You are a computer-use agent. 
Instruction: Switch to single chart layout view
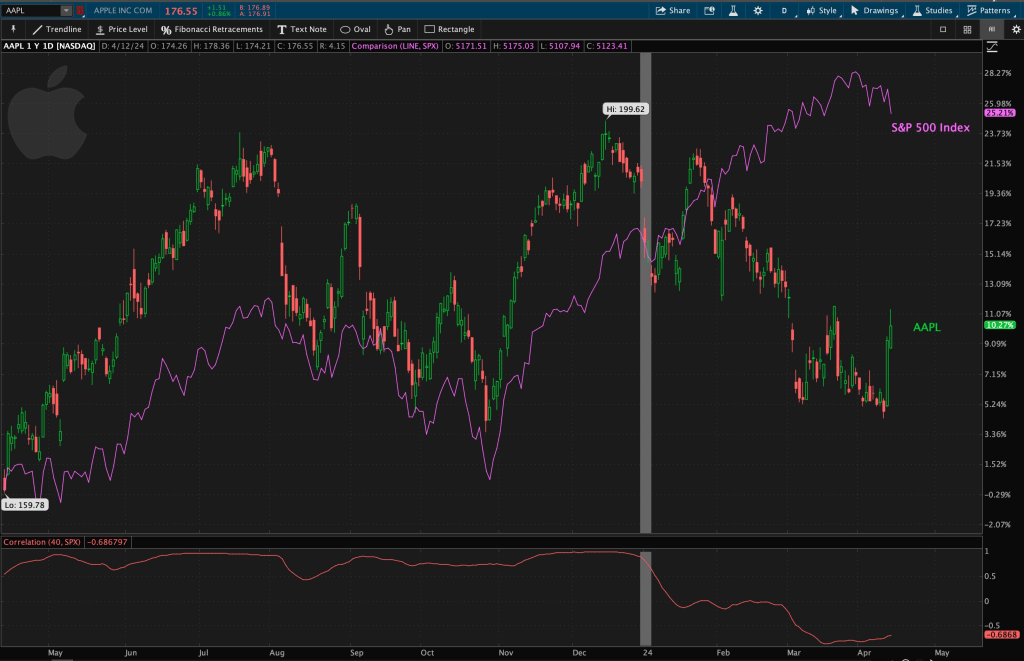943,29
